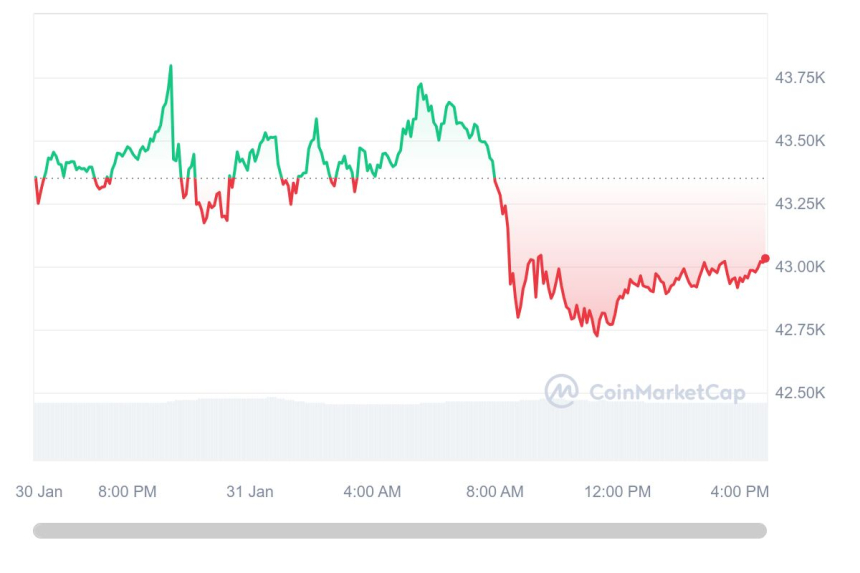Image resolution: width=860 pixels, height=573 pixels.
Task: Select the 8:00 AM time label
Action: (495, 491)
